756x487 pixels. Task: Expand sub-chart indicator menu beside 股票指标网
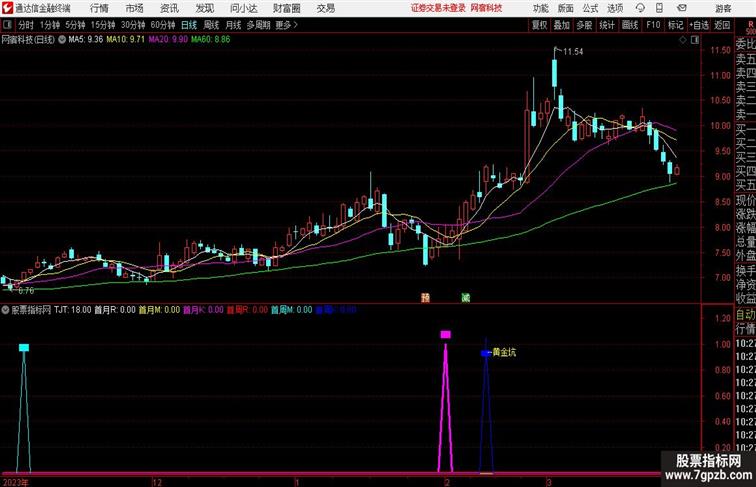tap(5, 310)
